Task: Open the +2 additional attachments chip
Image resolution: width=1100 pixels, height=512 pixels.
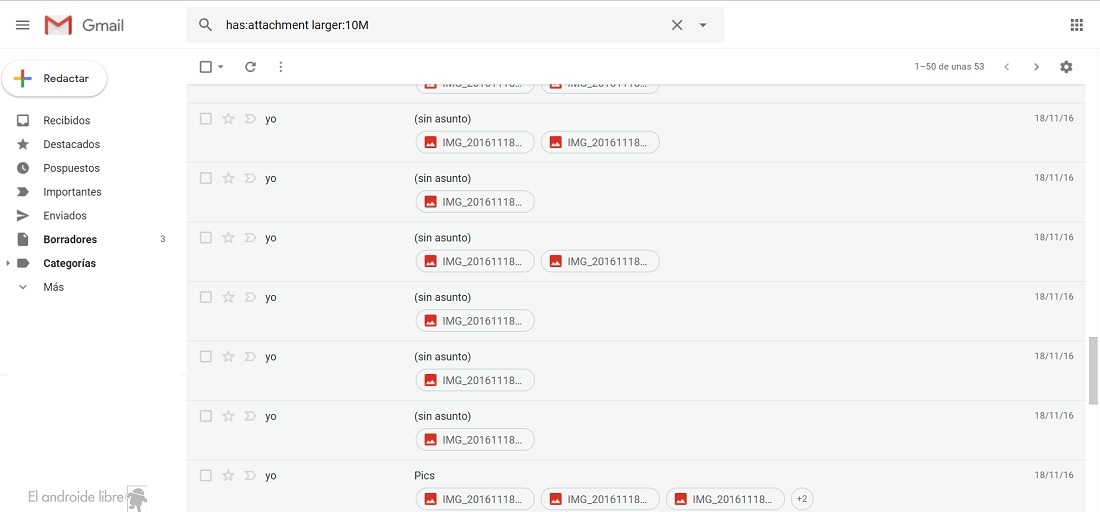Action: click(x=801, y=498)
